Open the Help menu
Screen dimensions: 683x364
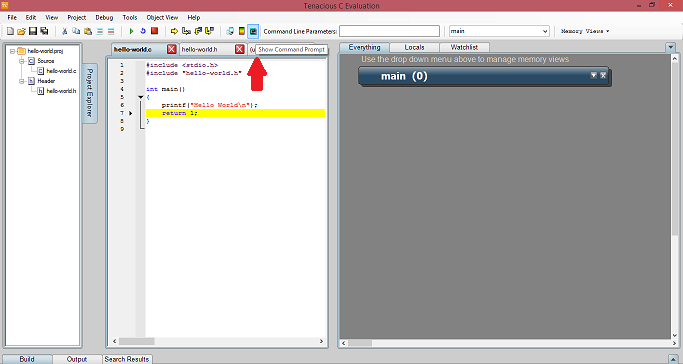click(x=194, y=17)
